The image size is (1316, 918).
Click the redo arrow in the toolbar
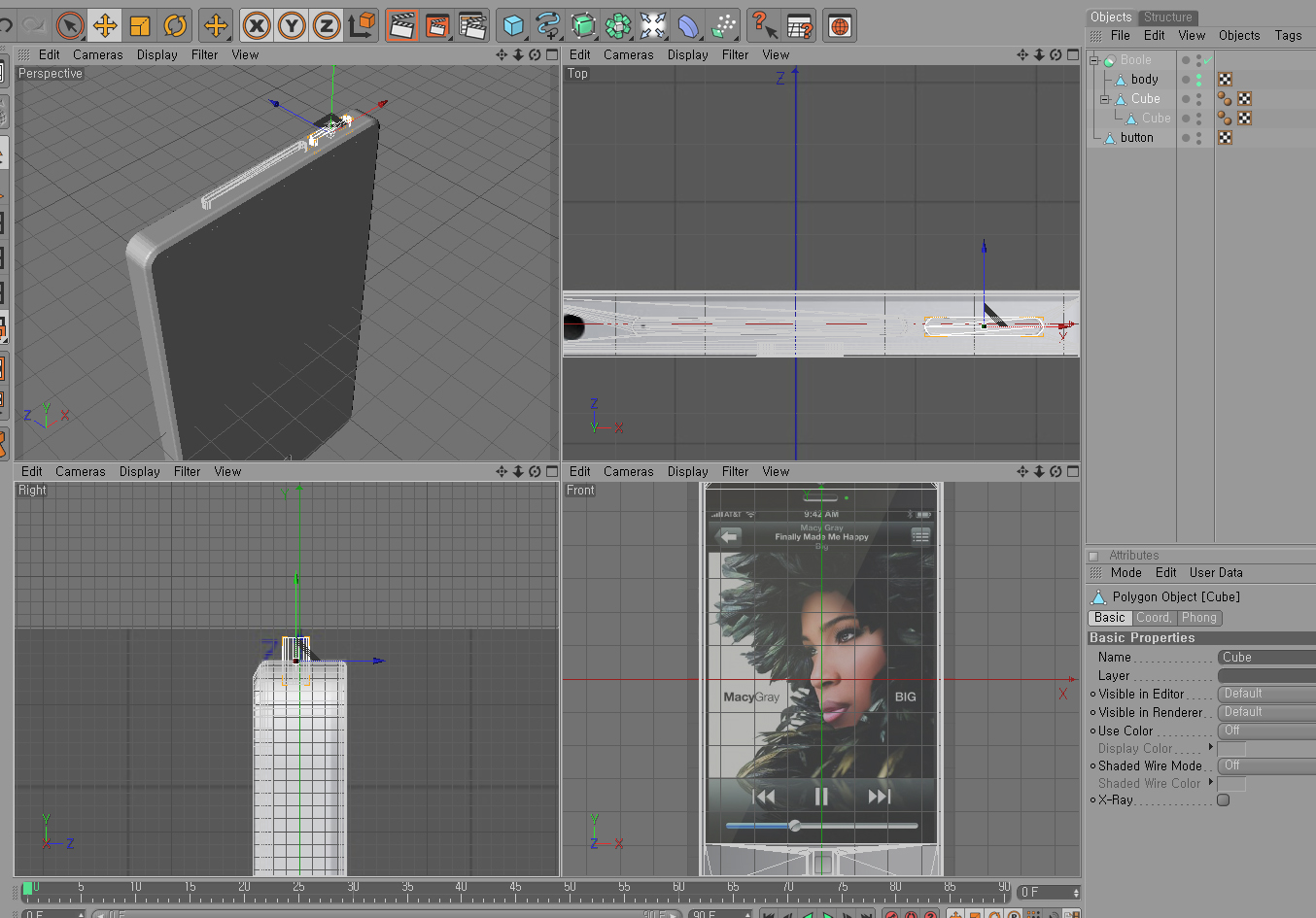click(34, 25)
